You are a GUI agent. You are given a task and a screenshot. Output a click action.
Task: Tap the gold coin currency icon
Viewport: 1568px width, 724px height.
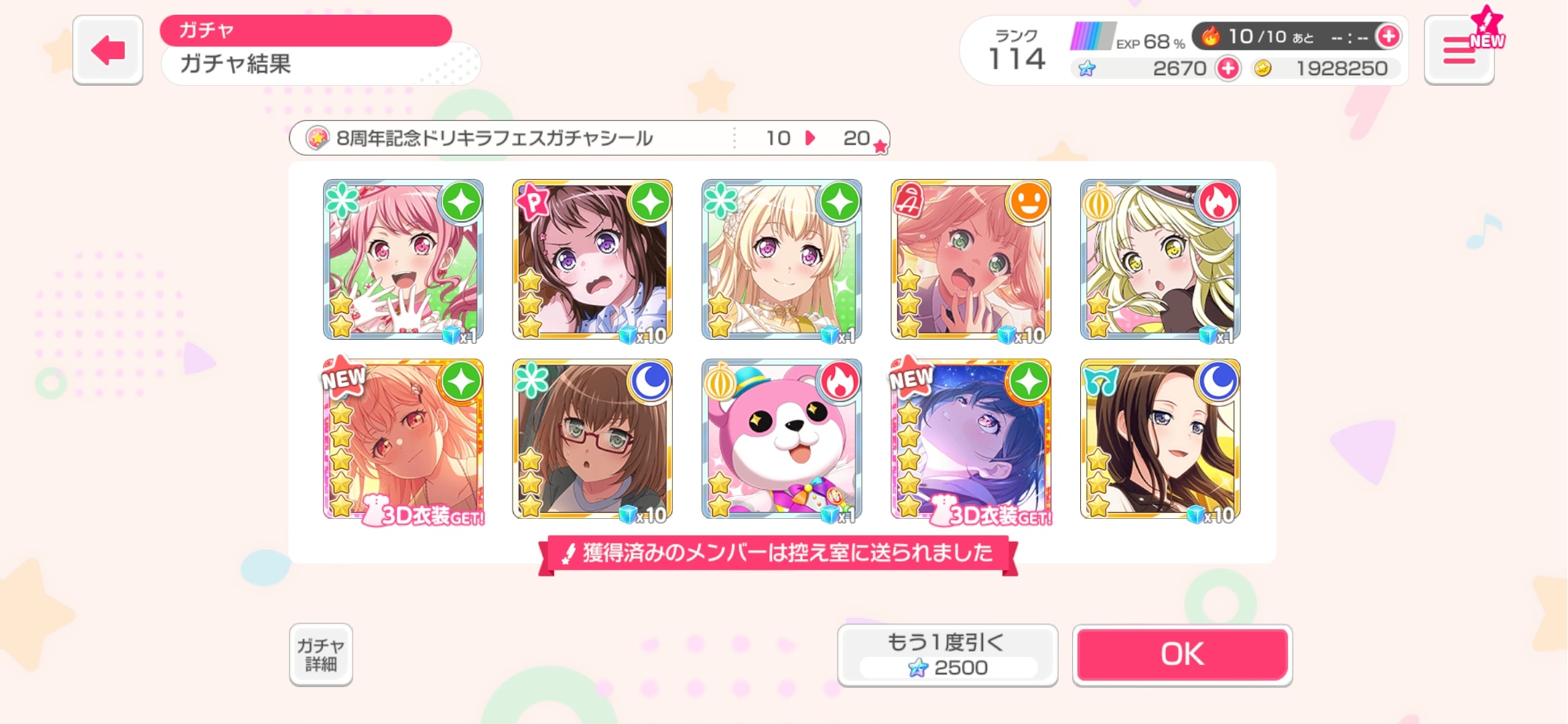(1263, 68)
